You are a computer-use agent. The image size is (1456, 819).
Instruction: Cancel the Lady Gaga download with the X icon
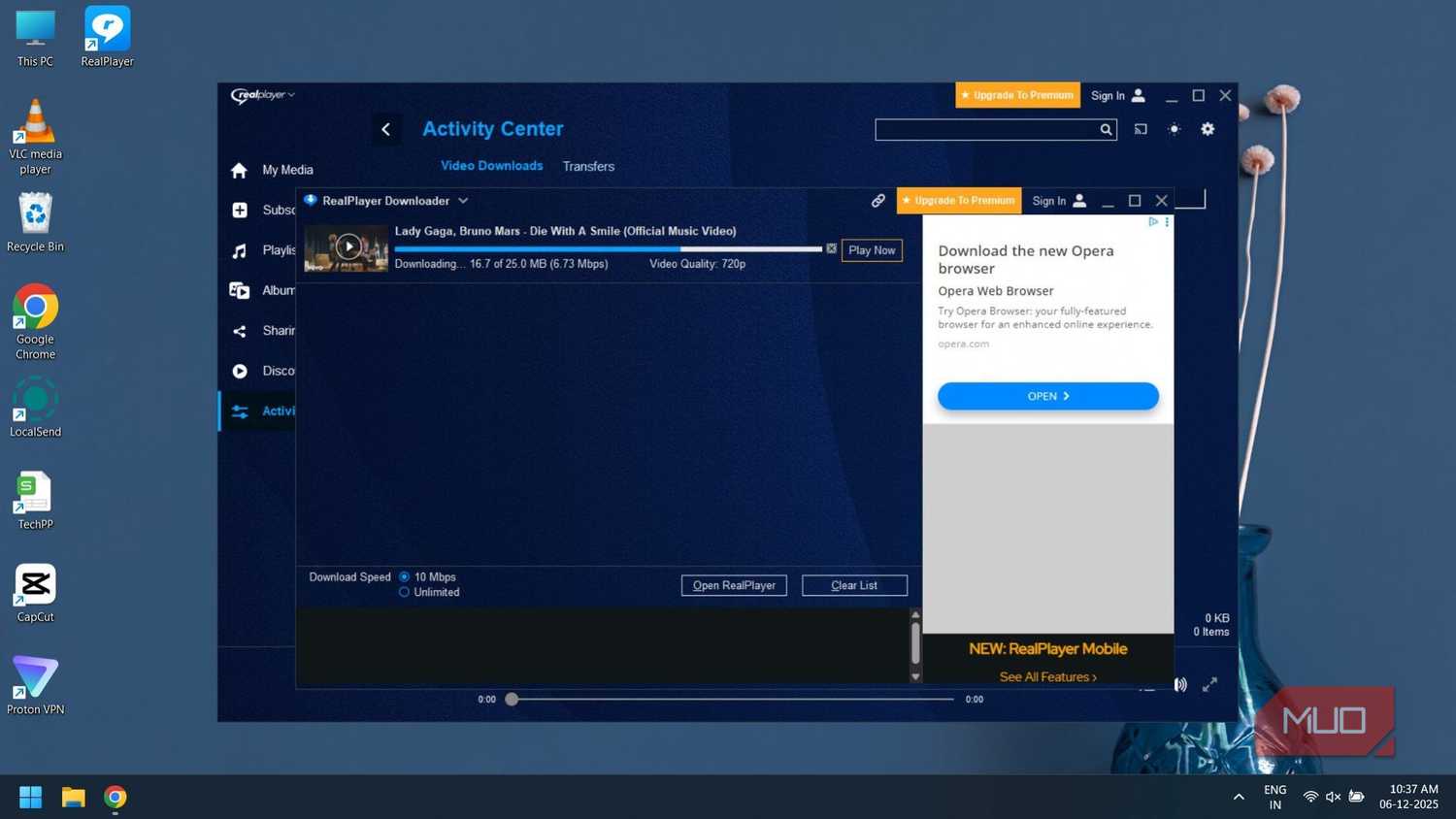pos(832,249)
